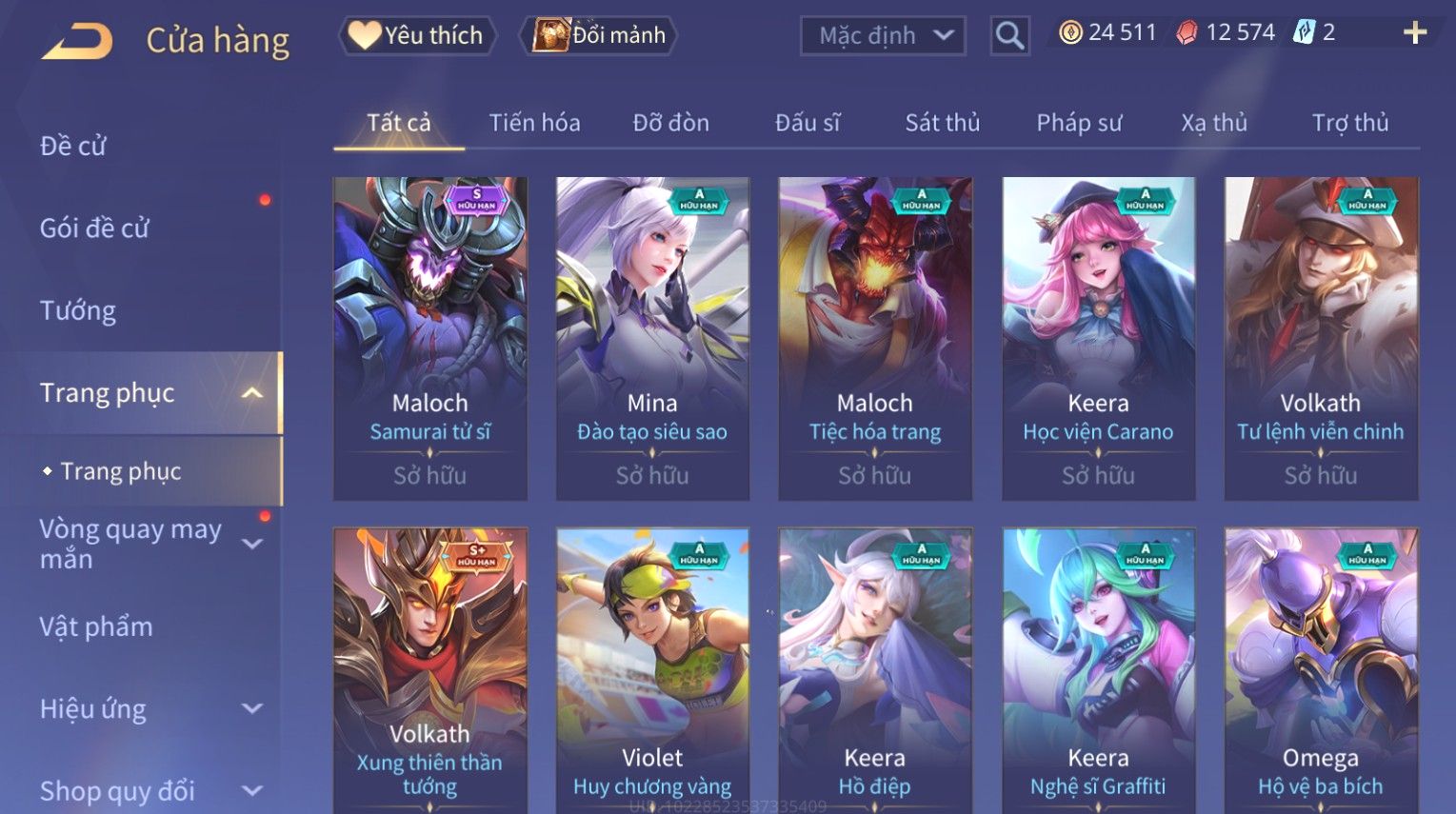This screenshot has width=1456, height=814.
Task: Collapse the Trang phục sidebar section
Action: pos(252,392)
